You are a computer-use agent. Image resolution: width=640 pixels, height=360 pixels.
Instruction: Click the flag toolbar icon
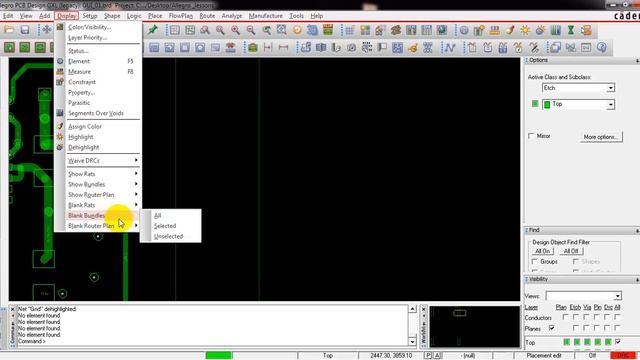pos(382,47)
